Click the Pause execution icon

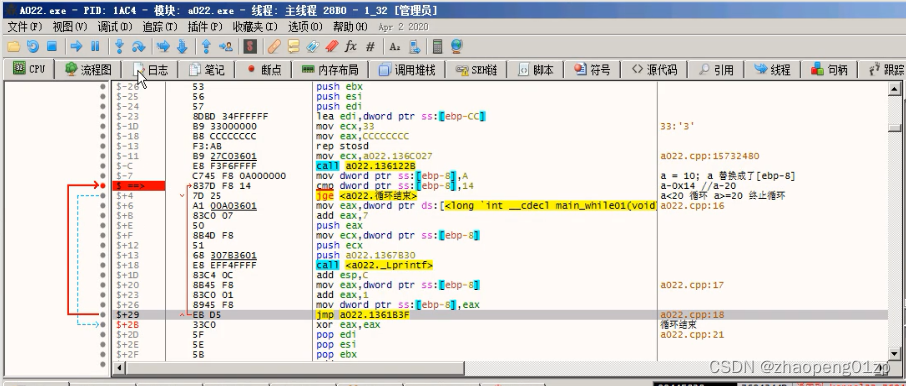point(95,46)
